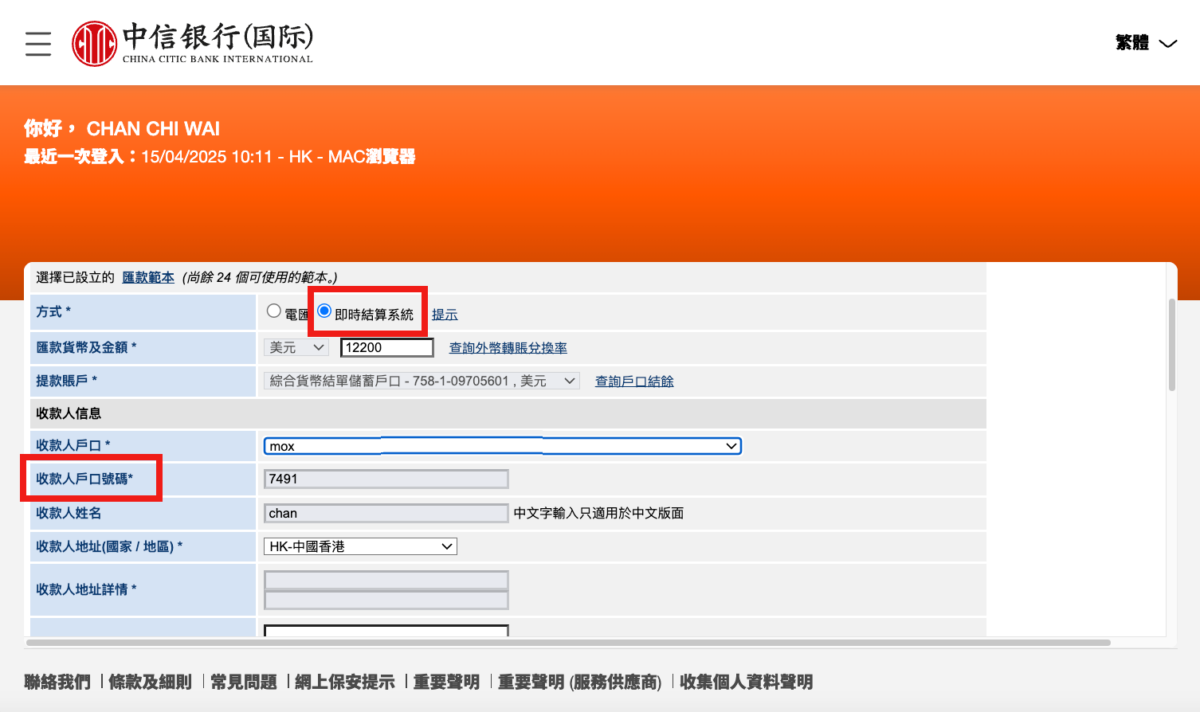This screenshot has height=712, width=1200.
Task: Expand the 美元 currency dropdown
Action: [x=296, y=347]
